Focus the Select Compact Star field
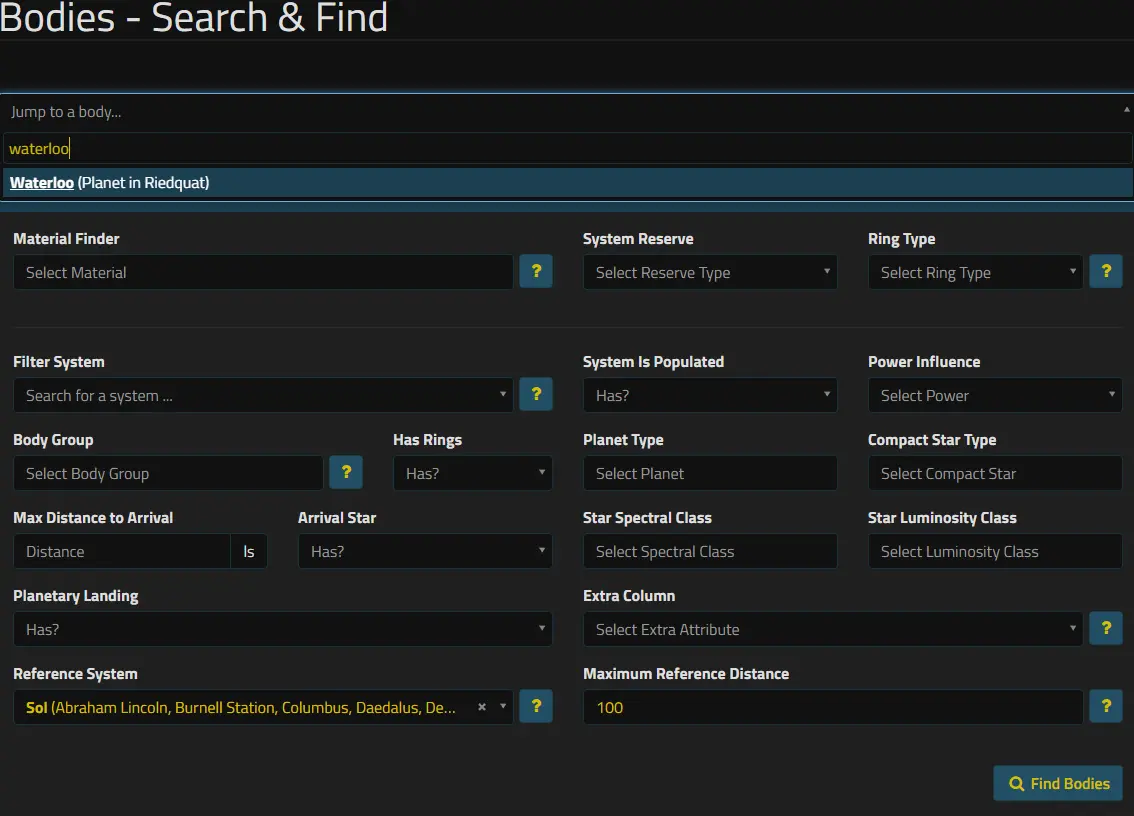 click(995, 473)
